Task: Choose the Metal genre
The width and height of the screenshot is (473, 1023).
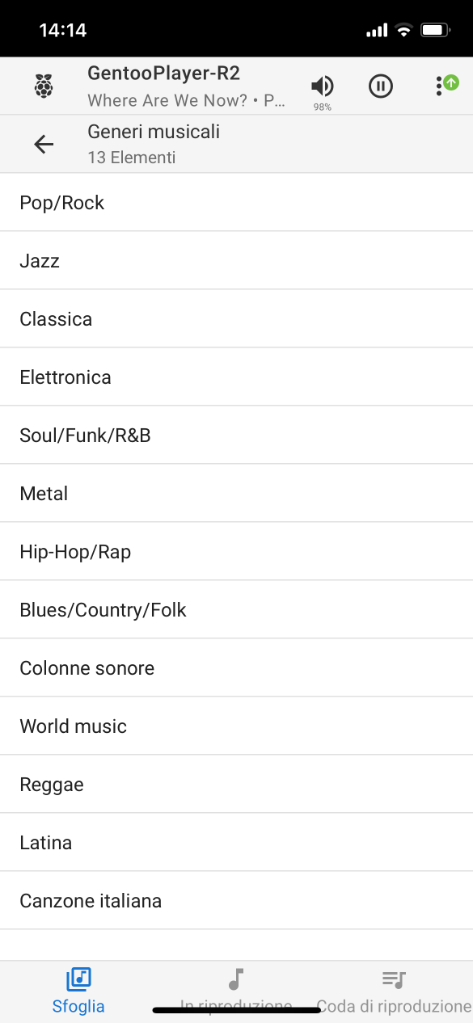Action: pyautogui.click(x=236, y=493)
